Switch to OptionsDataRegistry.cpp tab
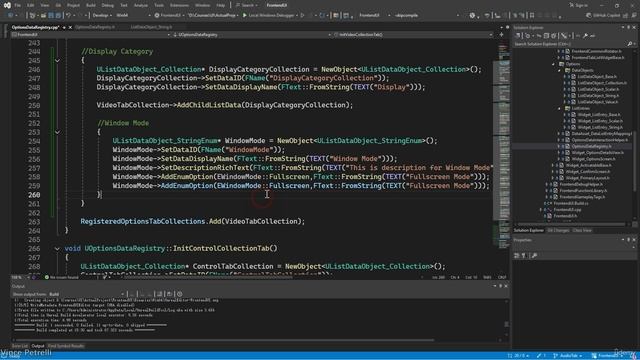The height and width of the screenshot is (360, 640). coord(35,27)
